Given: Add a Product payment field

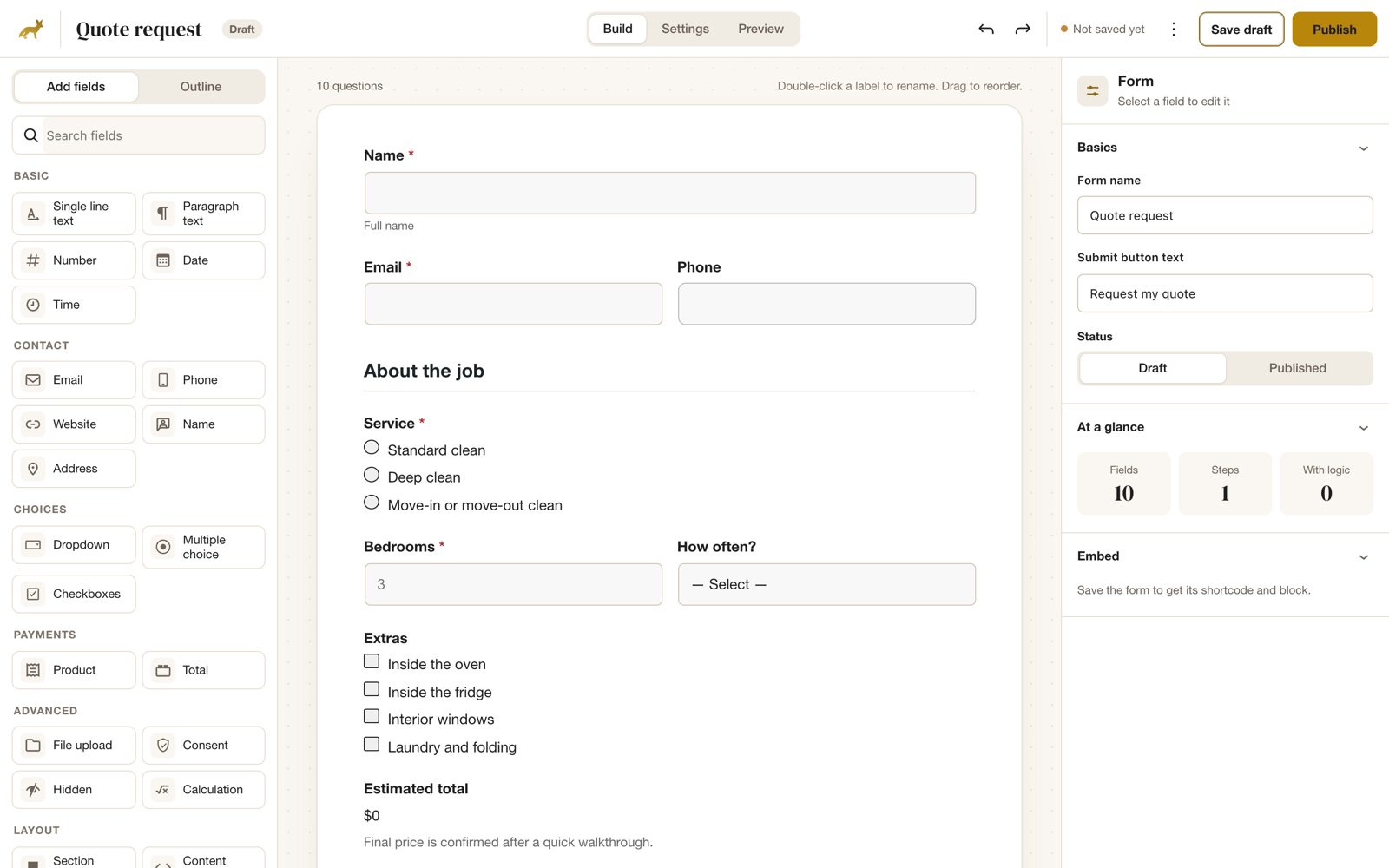Looking at the screenshot, I should pos(74,670).
